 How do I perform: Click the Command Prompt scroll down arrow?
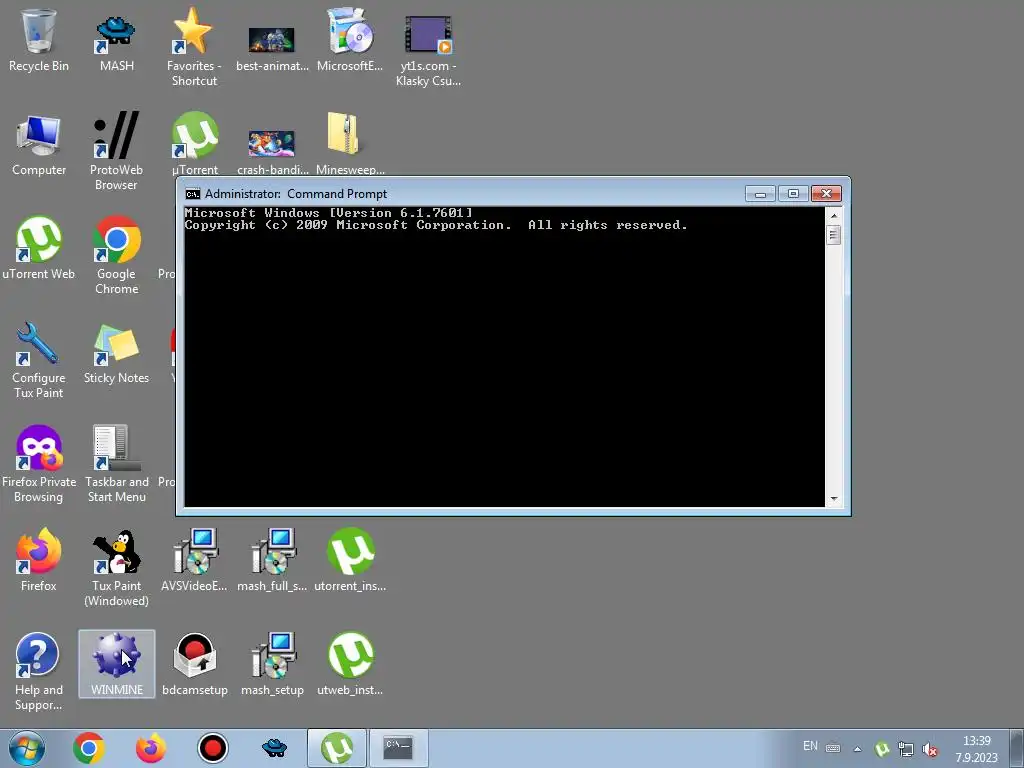833,499
